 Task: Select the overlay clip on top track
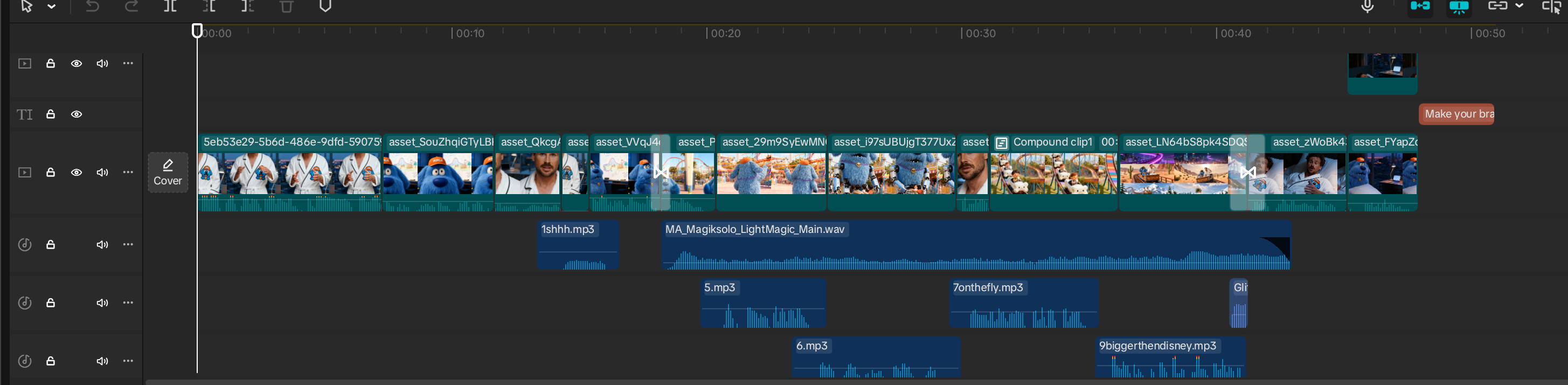[1382, 73]
